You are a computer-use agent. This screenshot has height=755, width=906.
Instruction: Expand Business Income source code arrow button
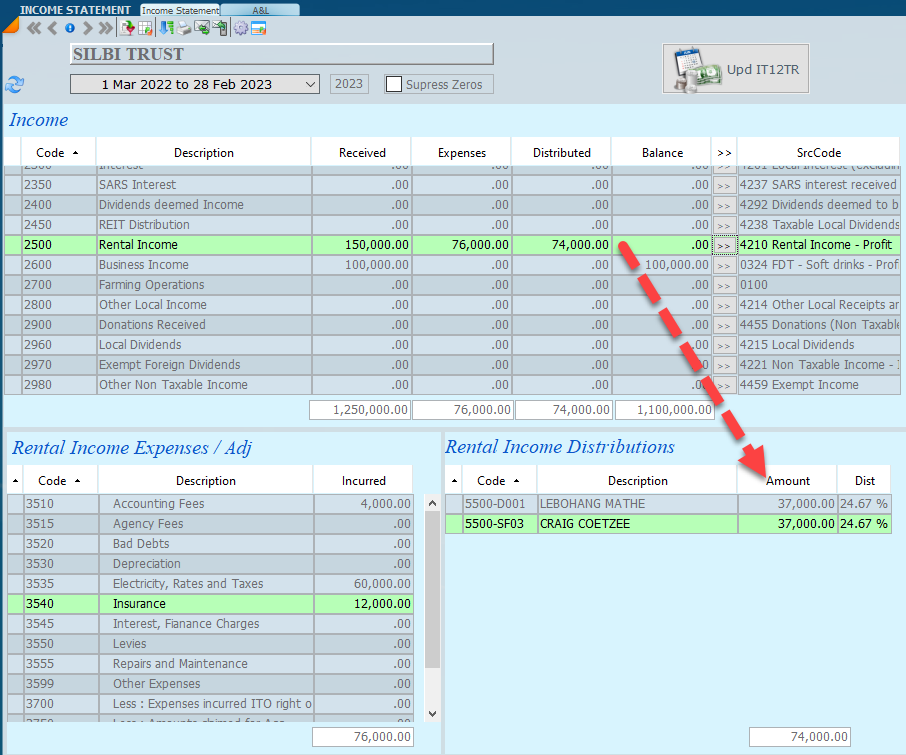pos(724,265)
